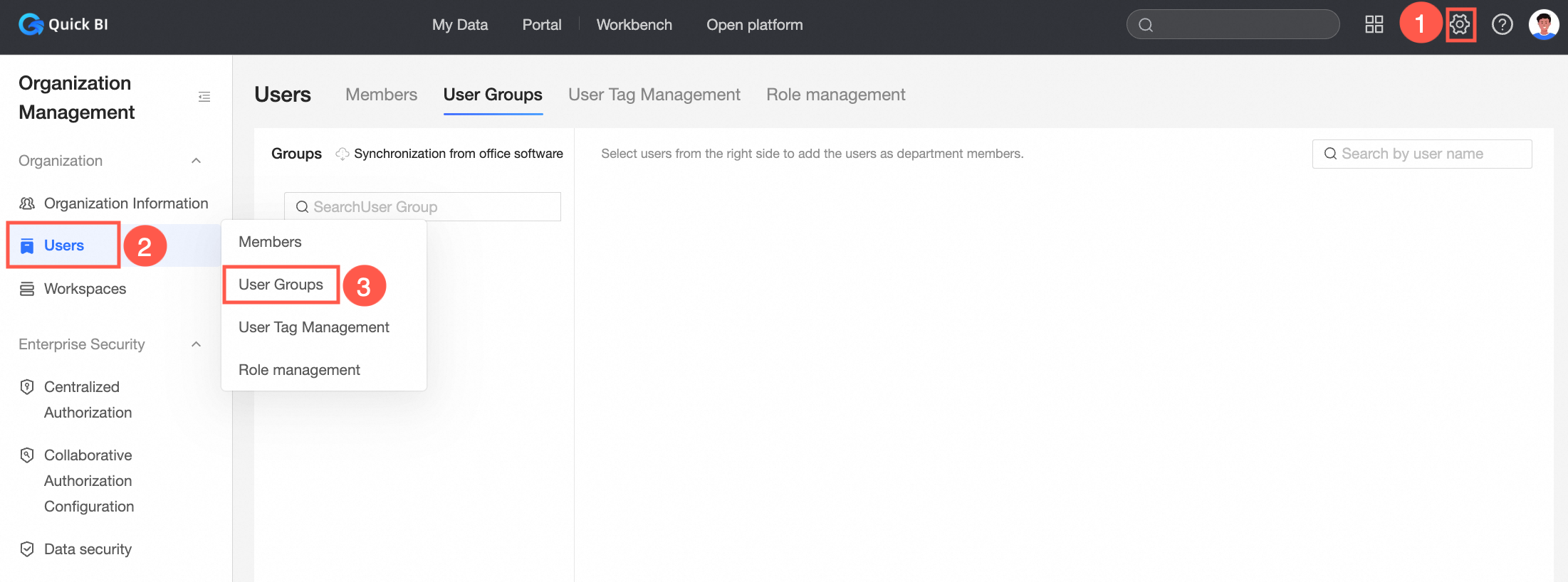Switch to the Role management tab
The image size is (1568, 582).
point(835,95)
